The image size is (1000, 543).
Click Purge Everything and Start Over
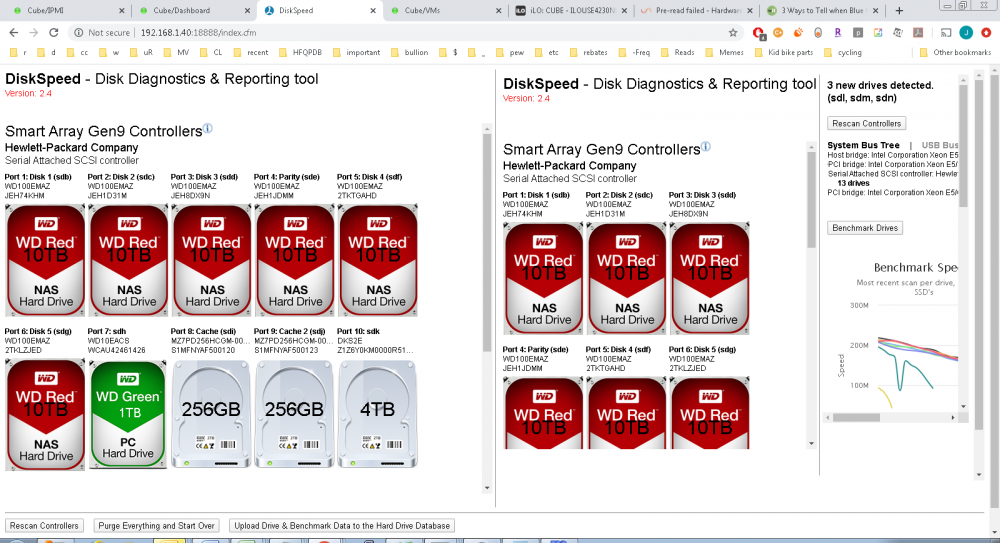[156, 526]
